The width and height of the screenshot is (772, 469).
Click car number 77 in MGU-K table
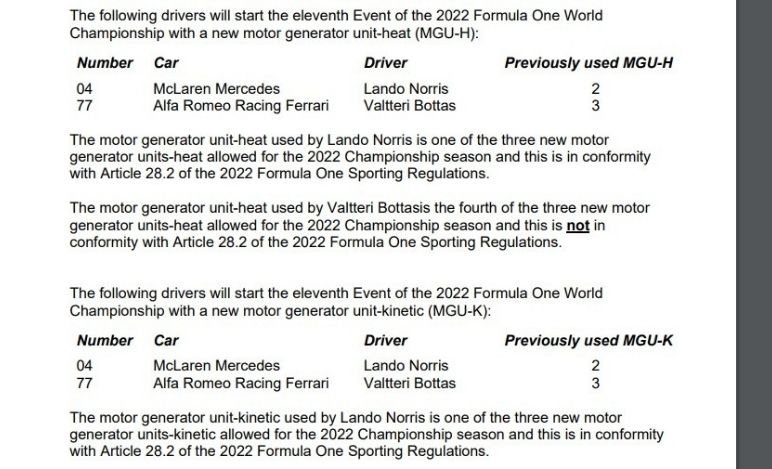85,383
